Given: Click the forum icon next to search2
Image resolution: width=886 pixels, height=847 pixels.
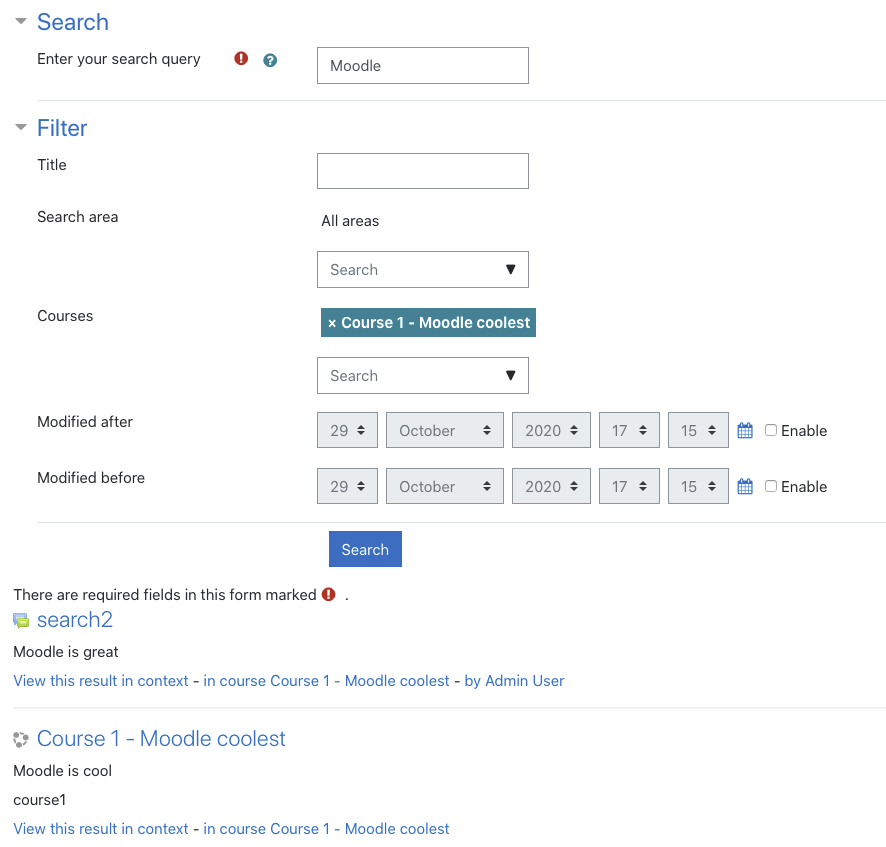Looking at the screenshot, I should tap(21, 620).
